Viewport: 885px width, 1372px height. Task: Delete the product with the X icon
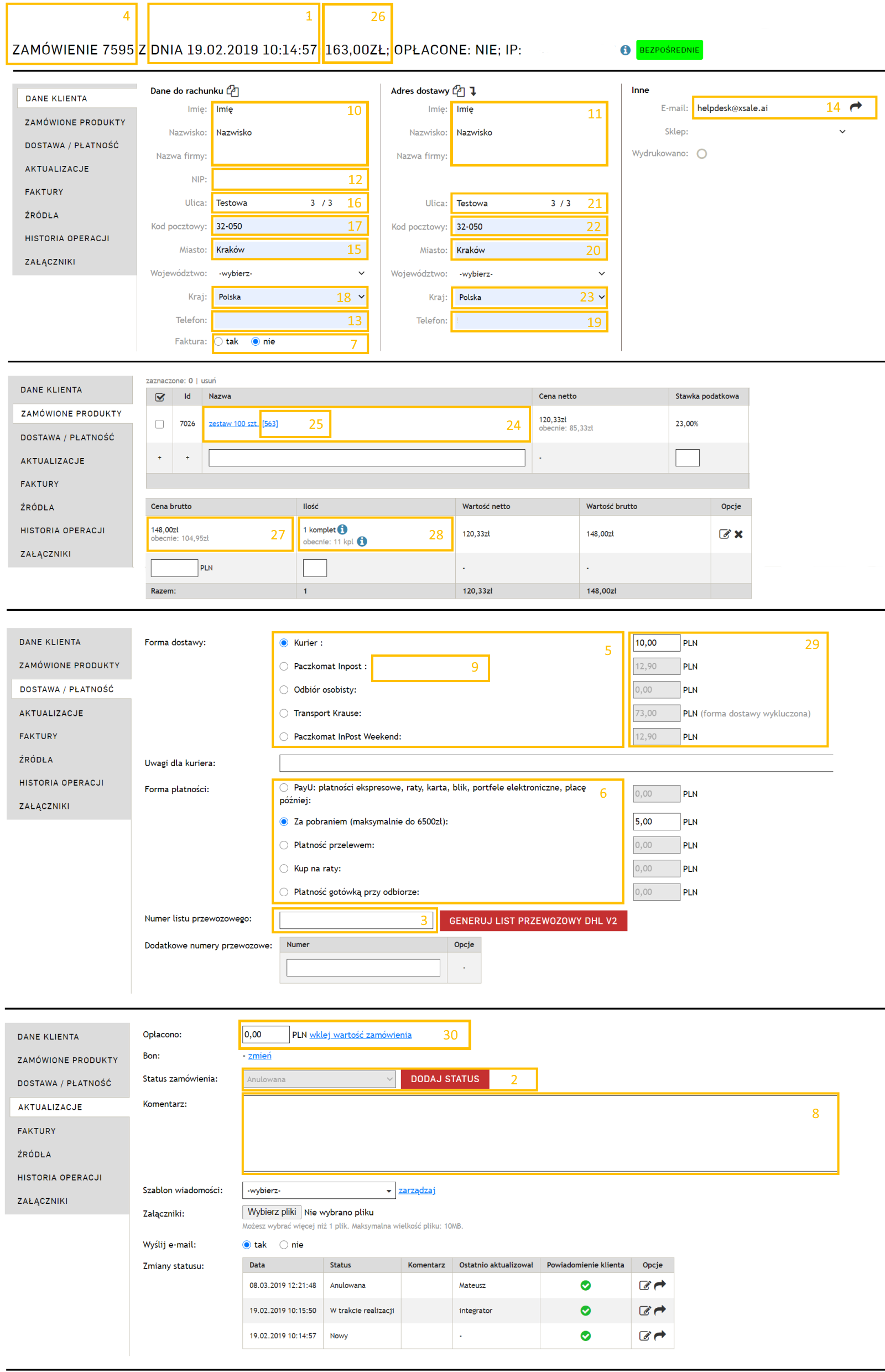tap(739, 534)
